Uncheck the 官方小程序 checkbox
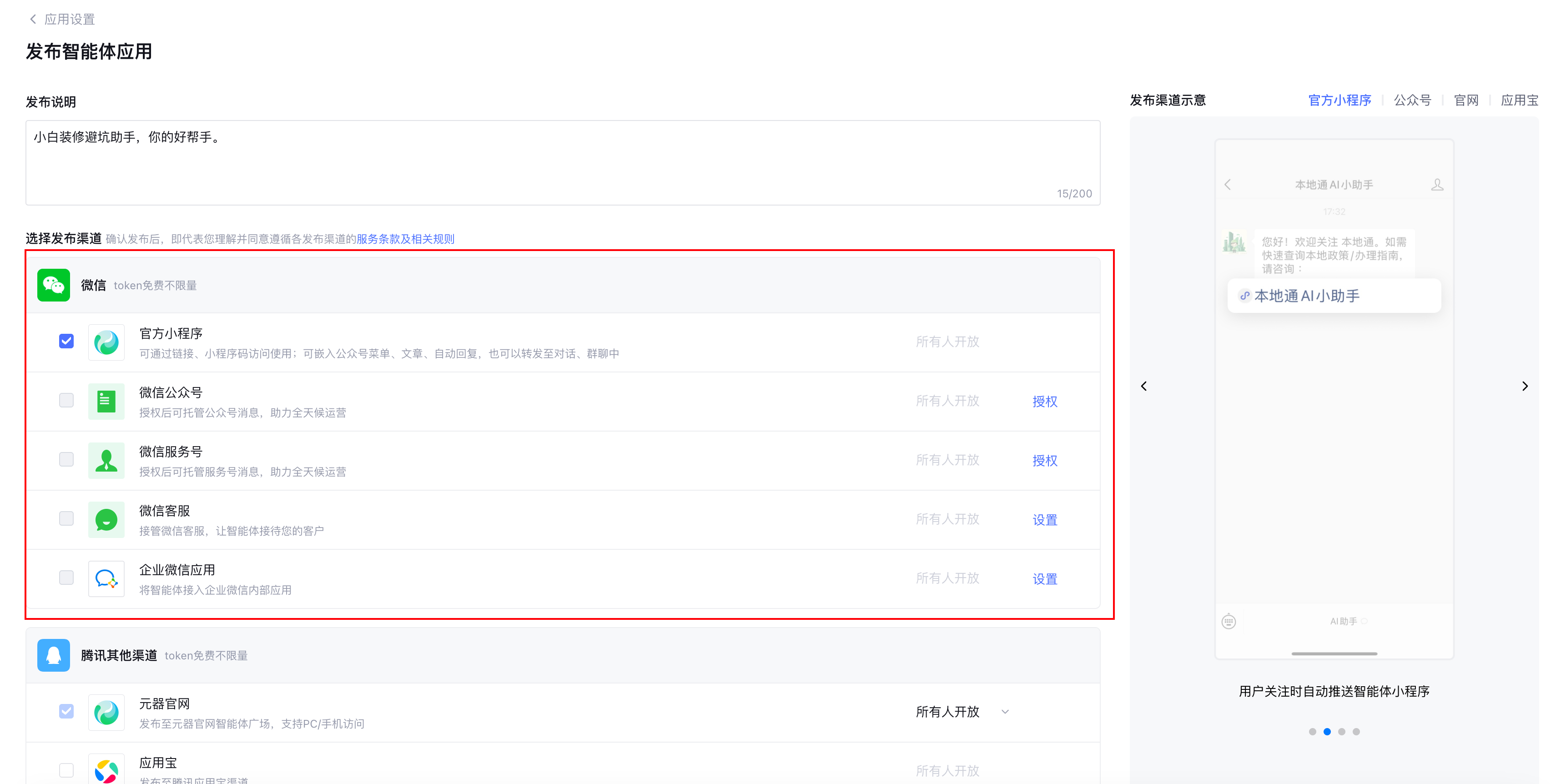1561x784 pixels. pyautogui.click(x=67, y=341)
